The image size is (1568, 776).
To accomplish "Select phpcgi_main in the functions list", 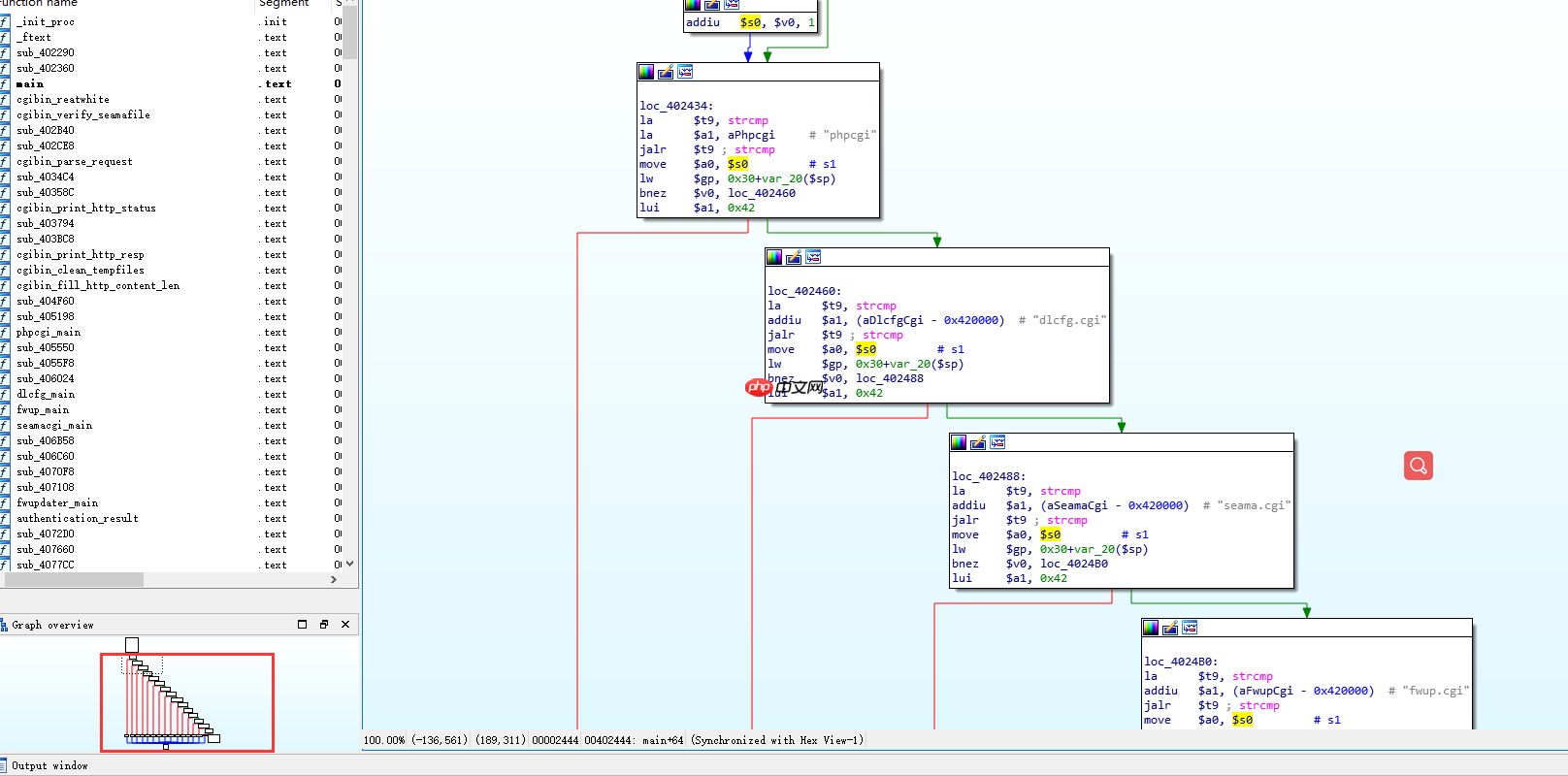I will coord(49,333).
